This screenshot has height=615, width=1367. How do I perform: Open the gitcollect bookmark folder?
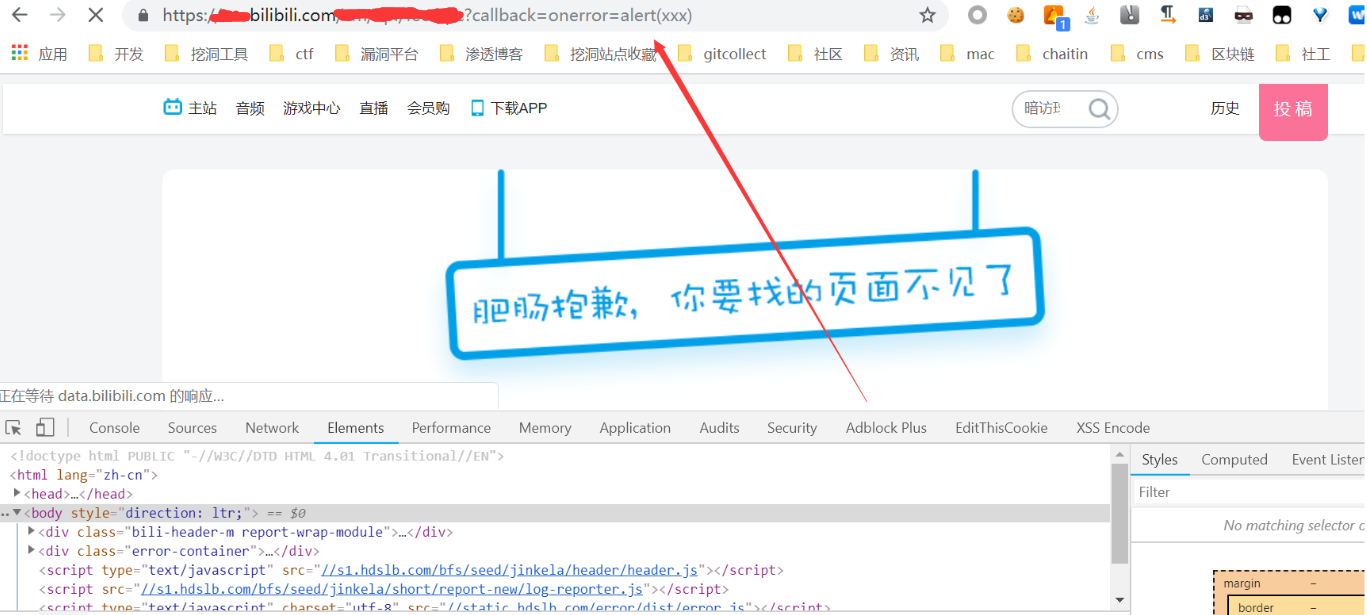[722, 54]
